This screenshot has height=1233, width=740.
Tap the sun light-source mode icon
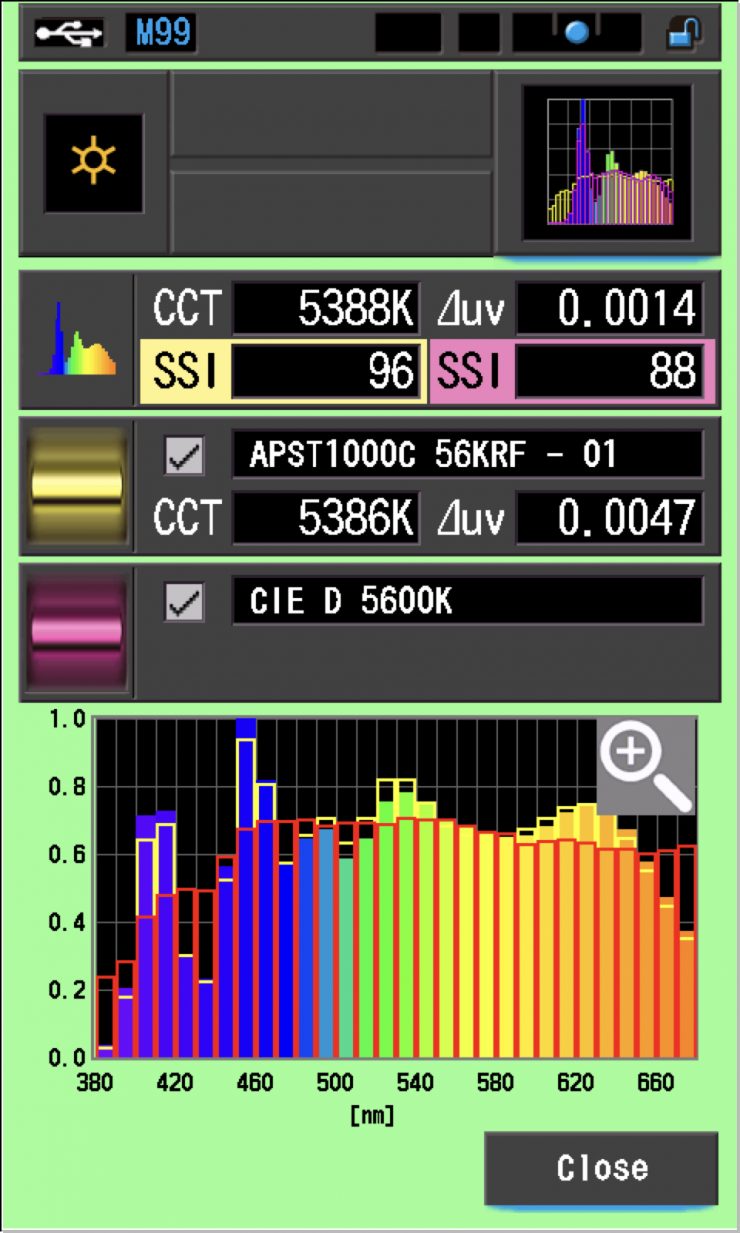(x=93, y=163)
